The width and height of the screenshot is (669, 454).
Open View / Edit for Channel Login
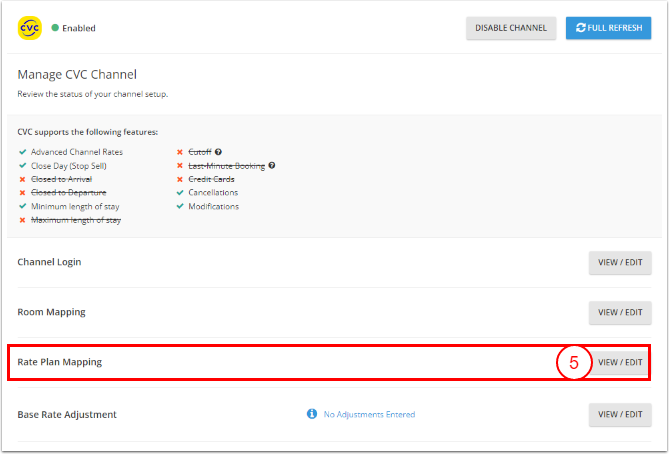[620, 262]
